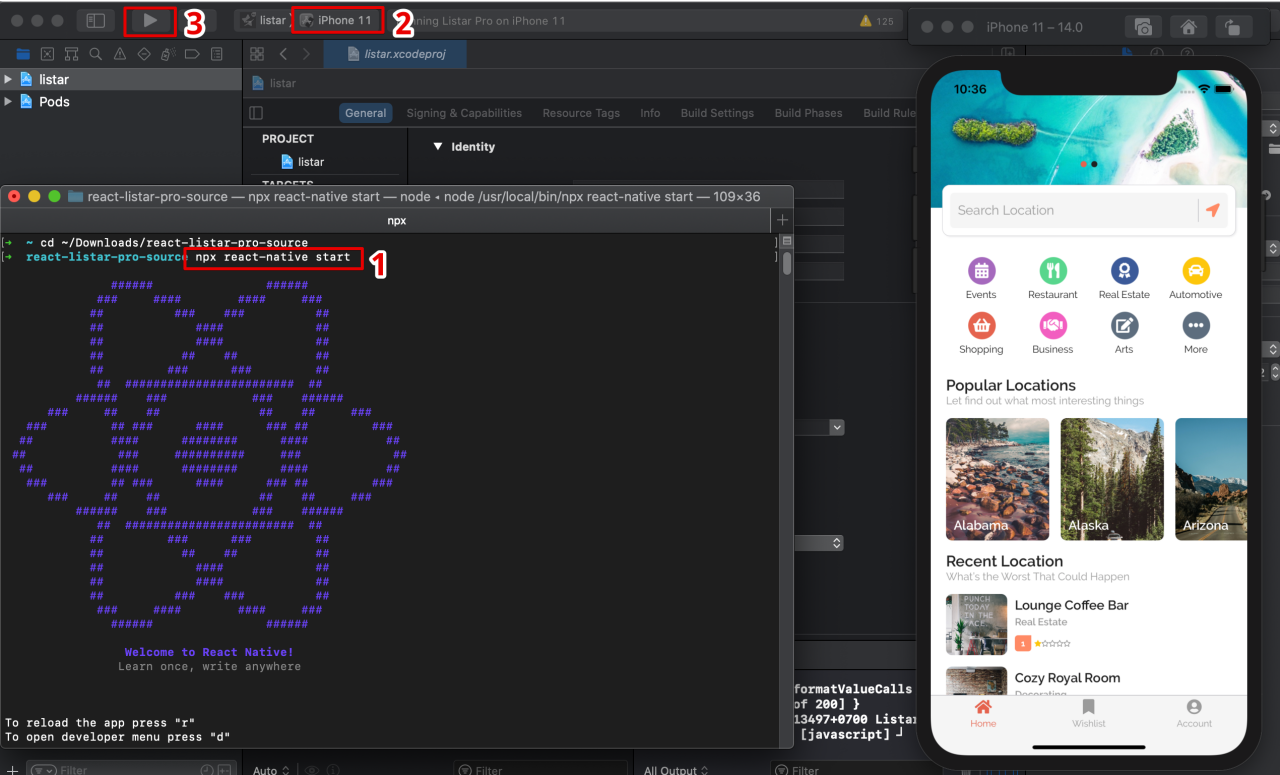The image size is (1280, 775).
Task: Tap the More categories icon
Action: click(1196, 333)
